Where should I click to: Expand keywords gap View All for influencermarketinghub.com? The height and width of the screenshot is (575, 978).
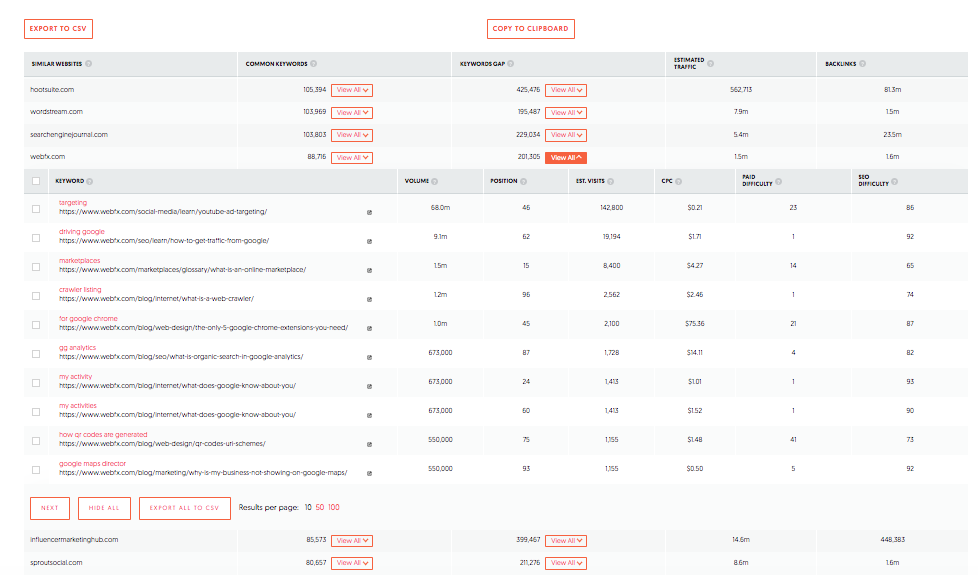click(565, 541)
